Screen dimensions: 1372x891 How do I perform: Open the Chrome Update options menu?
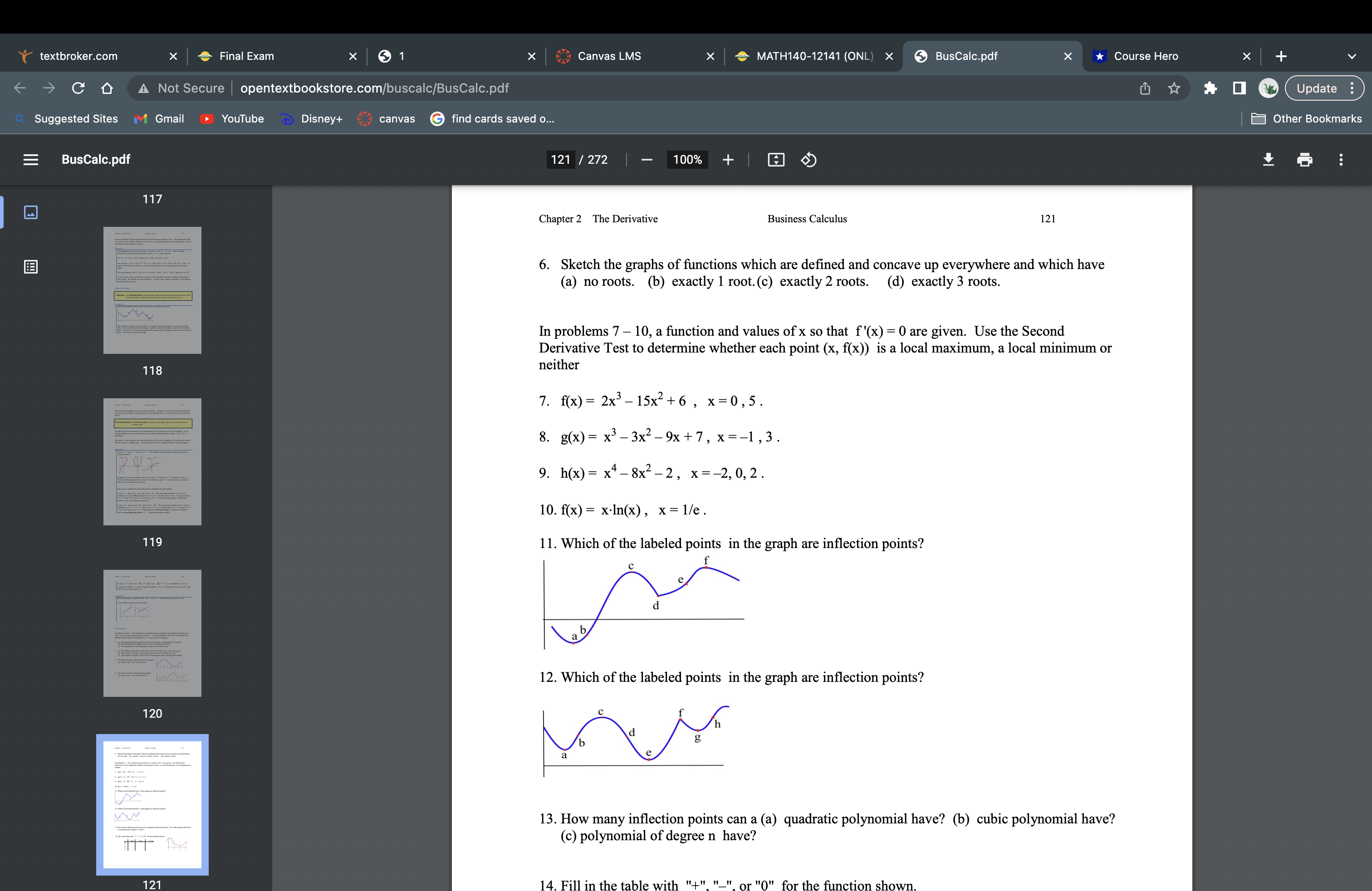[x=1353, y=88]
